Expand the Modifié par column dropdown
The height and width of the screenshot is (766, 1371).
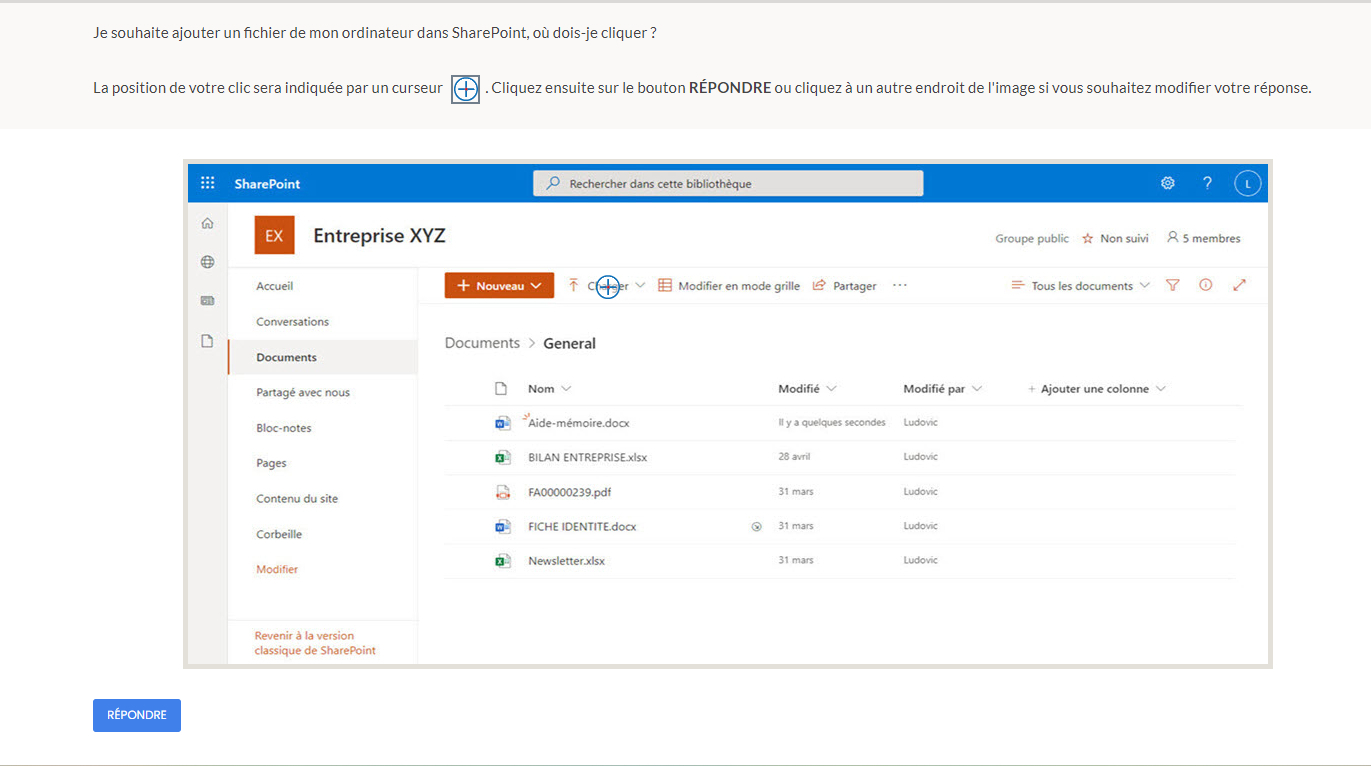[x=942, y=389]
